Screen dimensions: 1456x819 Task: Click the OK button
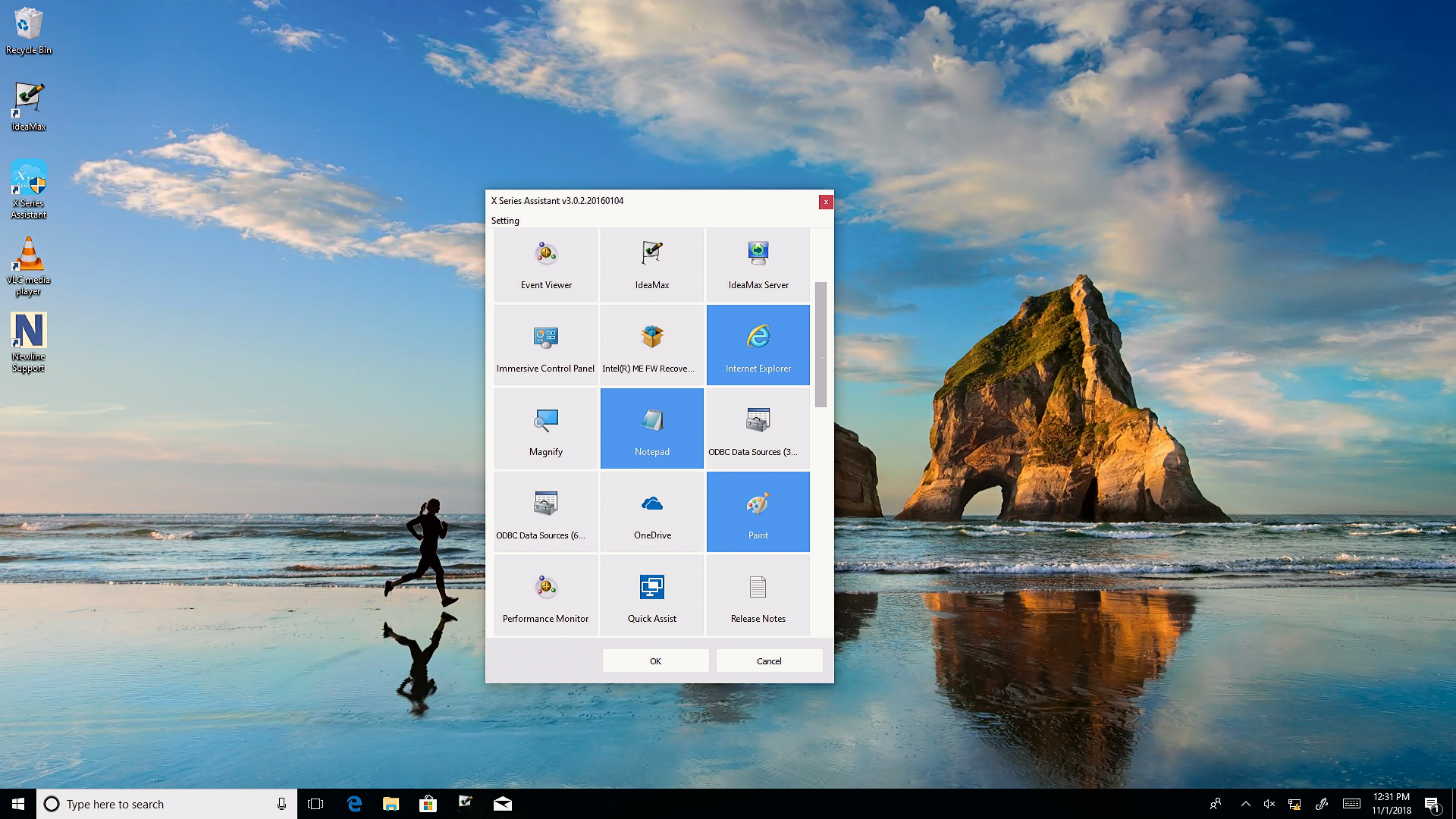[x=655, y=661]
